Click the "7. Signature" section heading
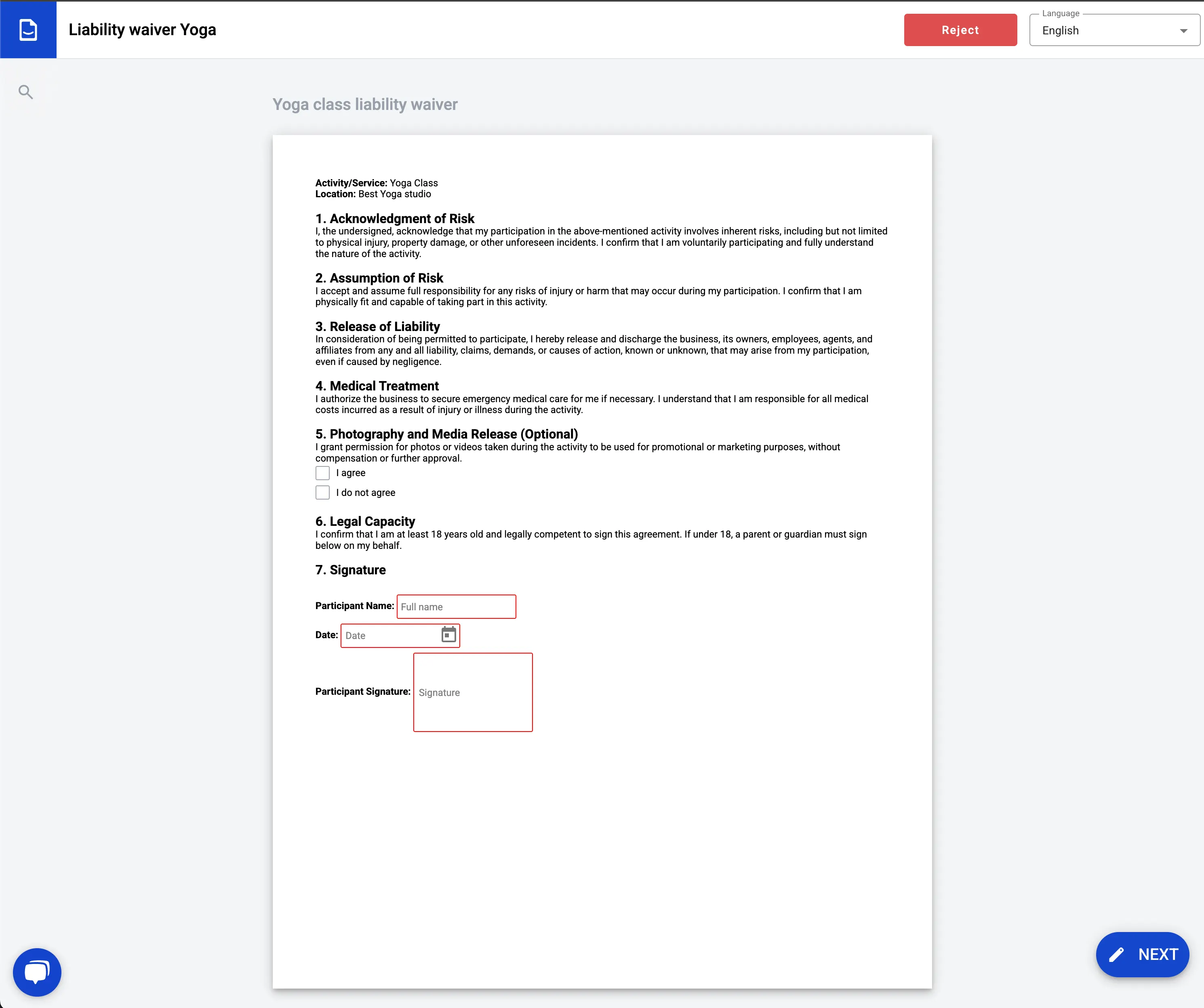The width and height of the screenshot is (1204, 1008). tap(350, 570)
